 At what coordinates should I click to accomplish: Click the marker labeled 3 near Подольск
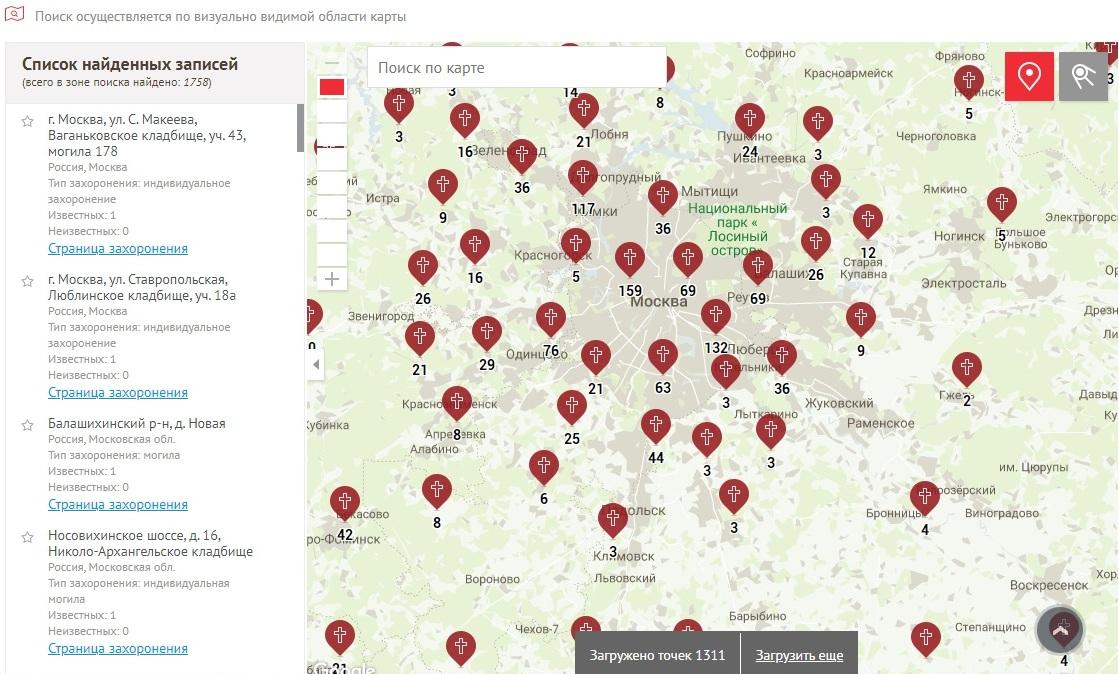click(x=613, y=521)
